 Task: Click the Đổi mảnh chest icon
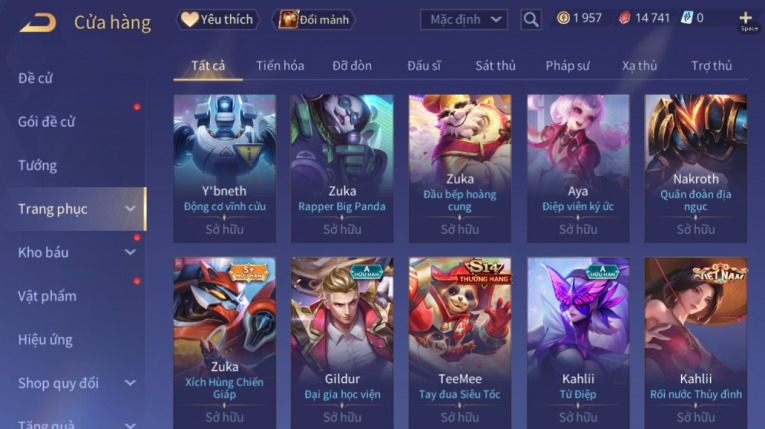coord(288,20)
